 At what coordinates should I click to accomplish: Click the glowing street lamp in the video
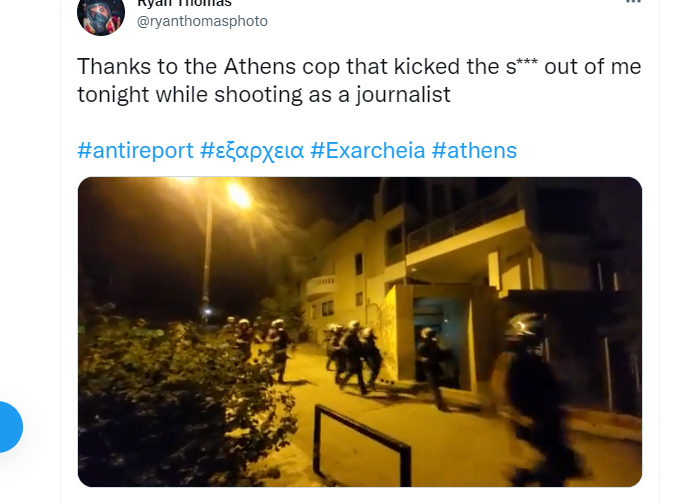coord(239,195)
